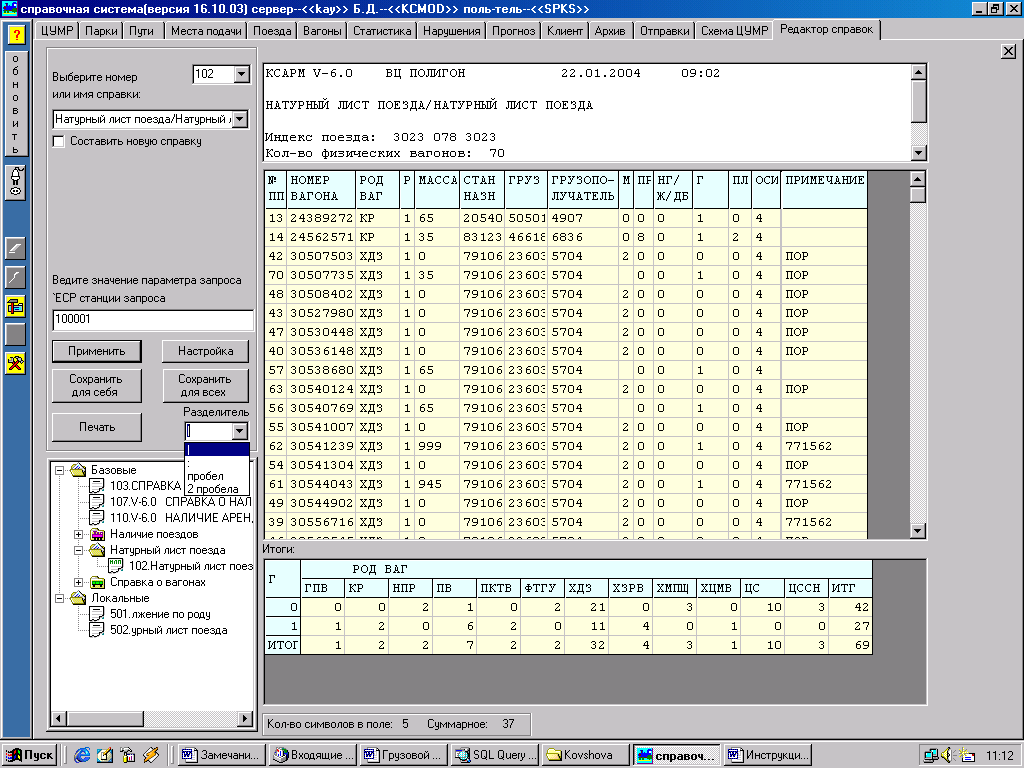The width and height of the screenshot is (1024, 768).
Task: Click the yellow network computers sidebar icon
Action: point(16,306)
